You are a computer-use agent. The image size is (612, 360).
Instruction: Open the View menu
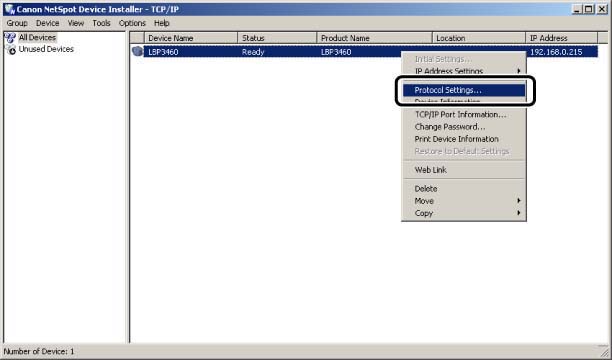pos(76,23)
